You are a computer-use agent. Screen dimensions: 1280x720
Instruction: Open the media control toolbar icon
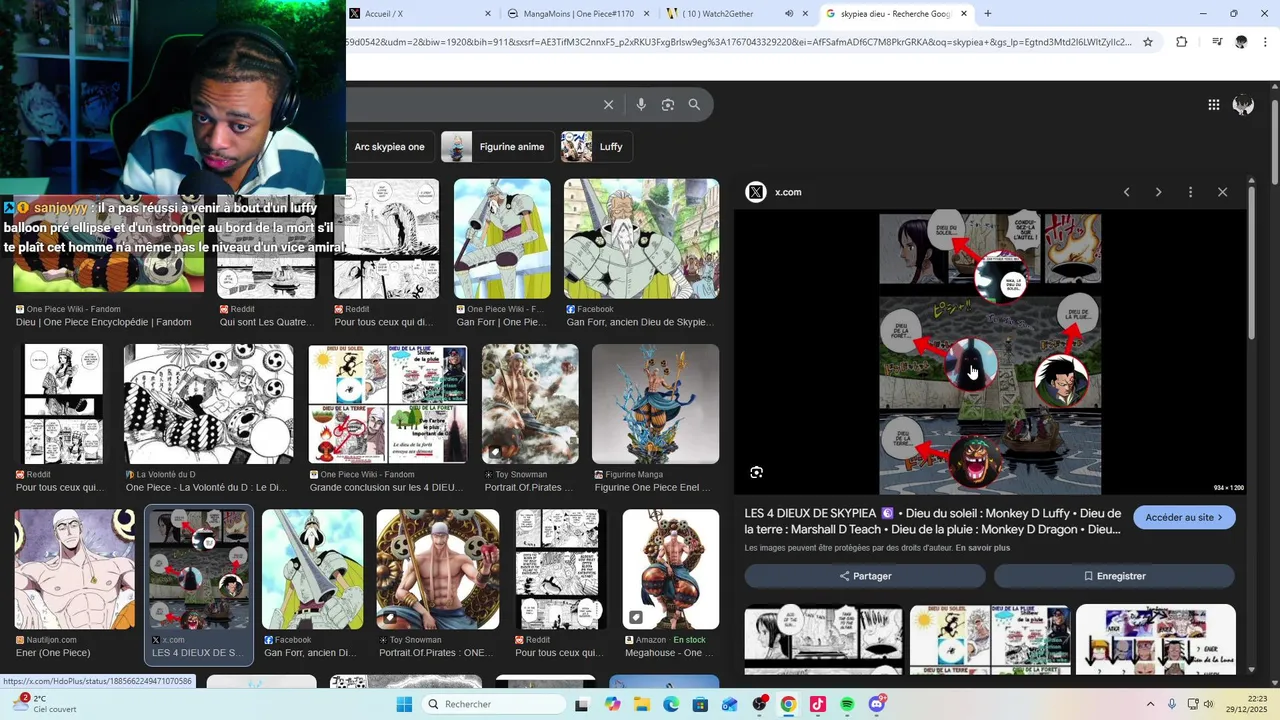(1217, 42)
